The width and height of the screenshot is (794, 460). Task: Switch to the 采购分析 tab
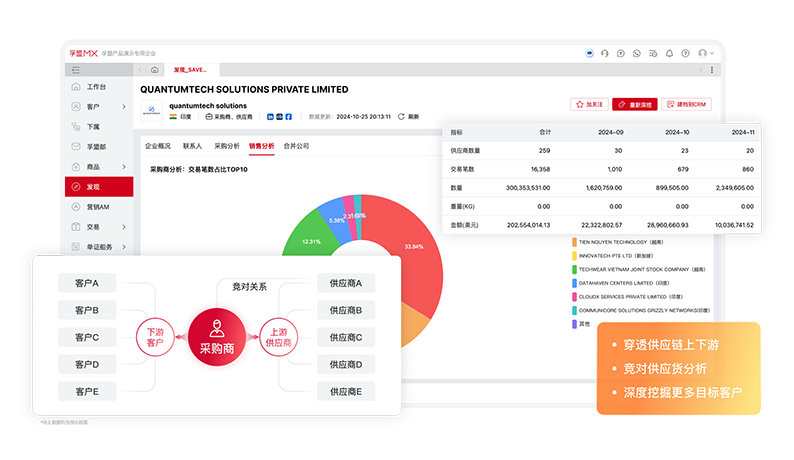pyautogui.click(x=227, y=146)
